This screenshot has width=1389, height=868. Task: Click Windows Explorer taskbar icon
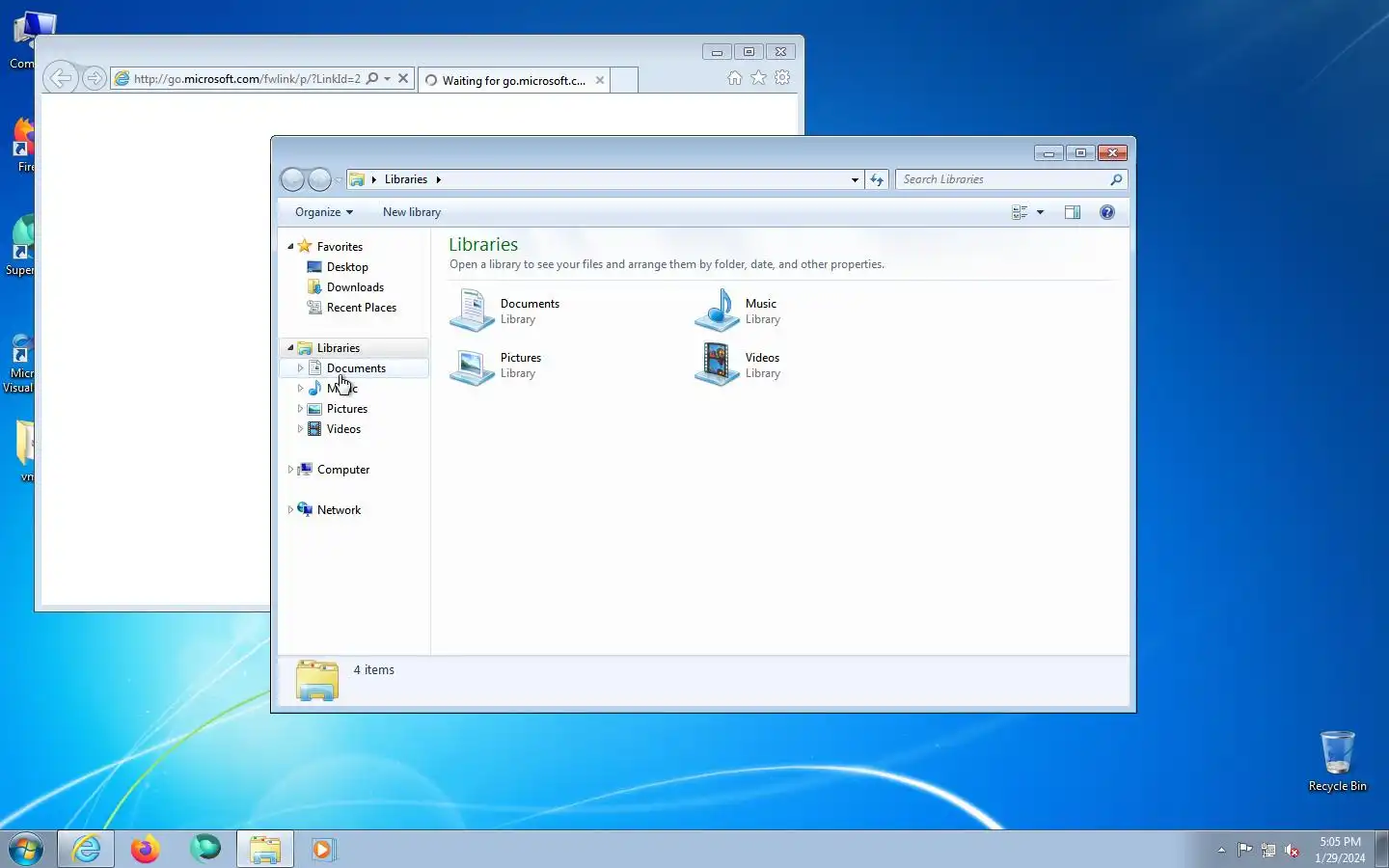[x=265, y=850]
